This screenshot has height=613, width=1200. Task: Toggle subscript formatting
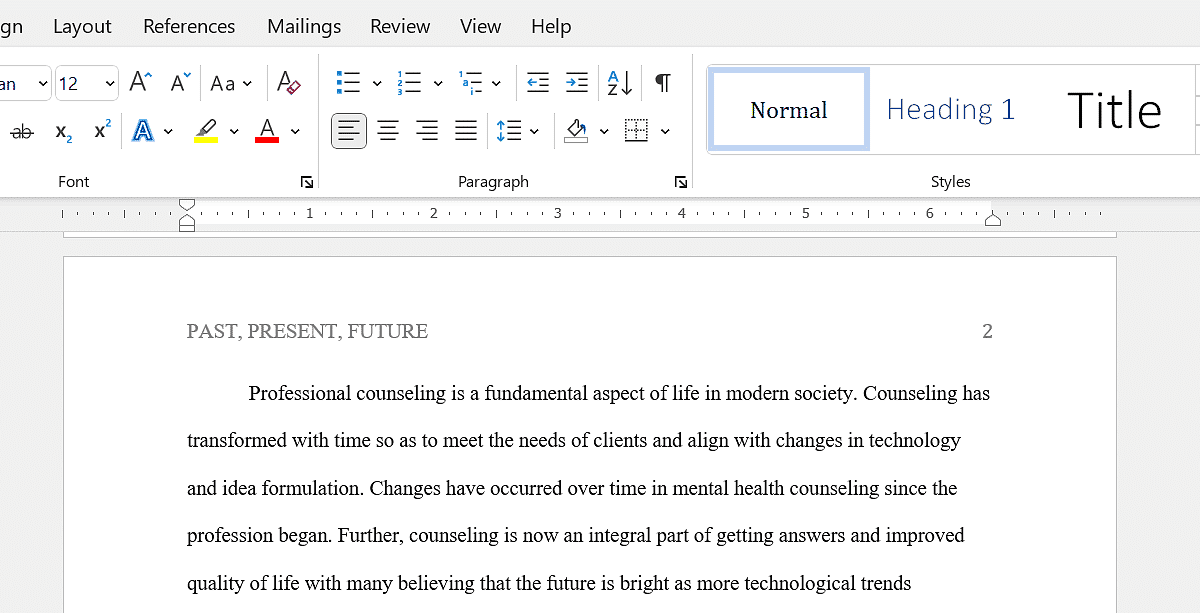(63, 131)
